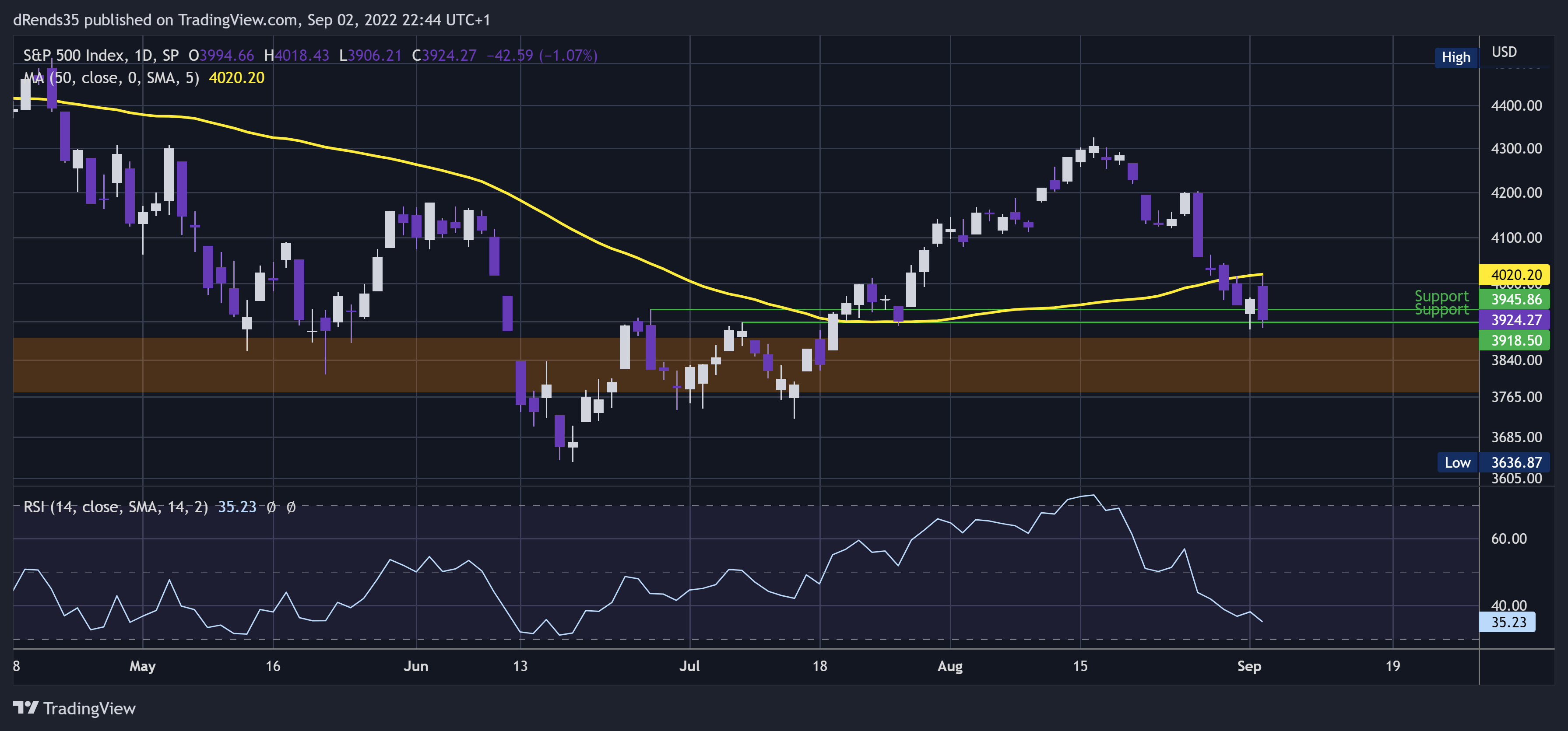Click the 35.23 value in the RSI legend
The width and height of the screenshot is (1568, 731).
click(237, 507)
